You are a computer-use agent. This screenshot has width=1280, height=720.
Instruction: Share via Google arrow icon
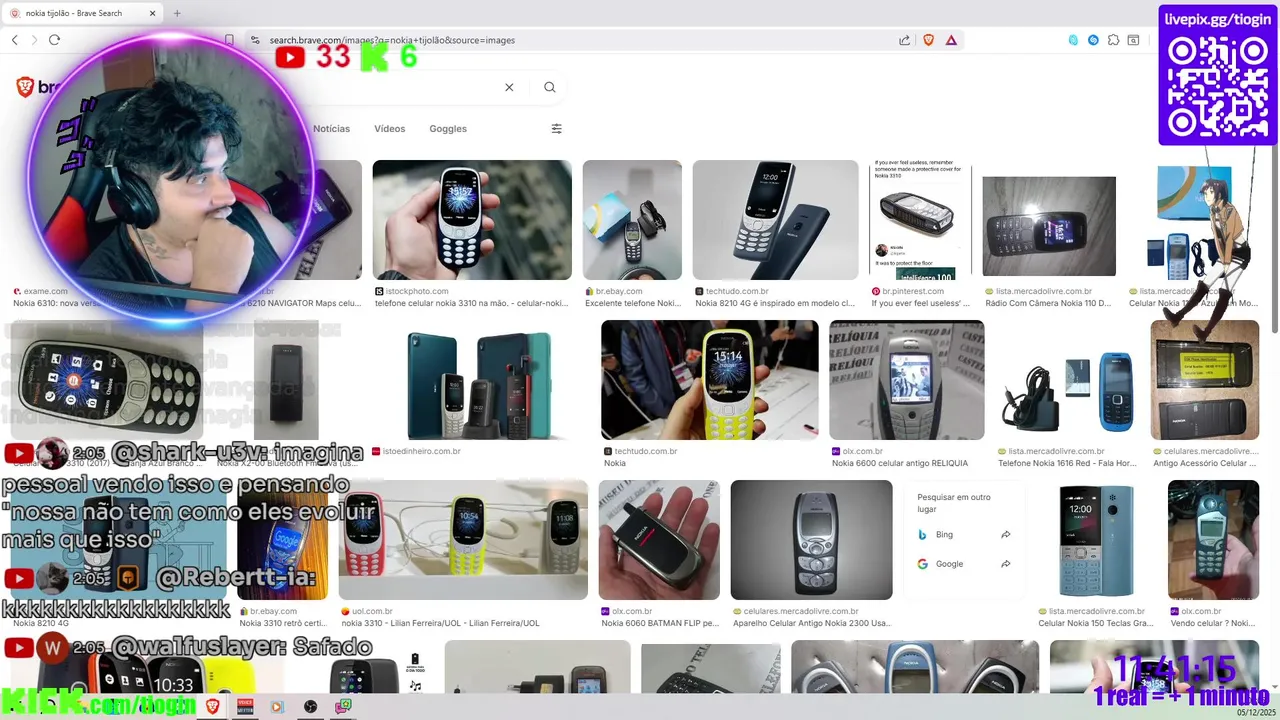1005,564
